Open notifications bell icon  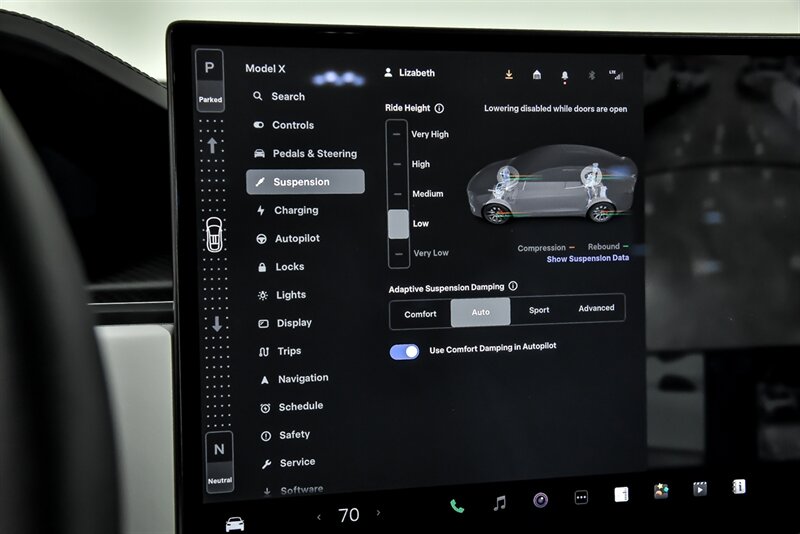coord(564,75)
